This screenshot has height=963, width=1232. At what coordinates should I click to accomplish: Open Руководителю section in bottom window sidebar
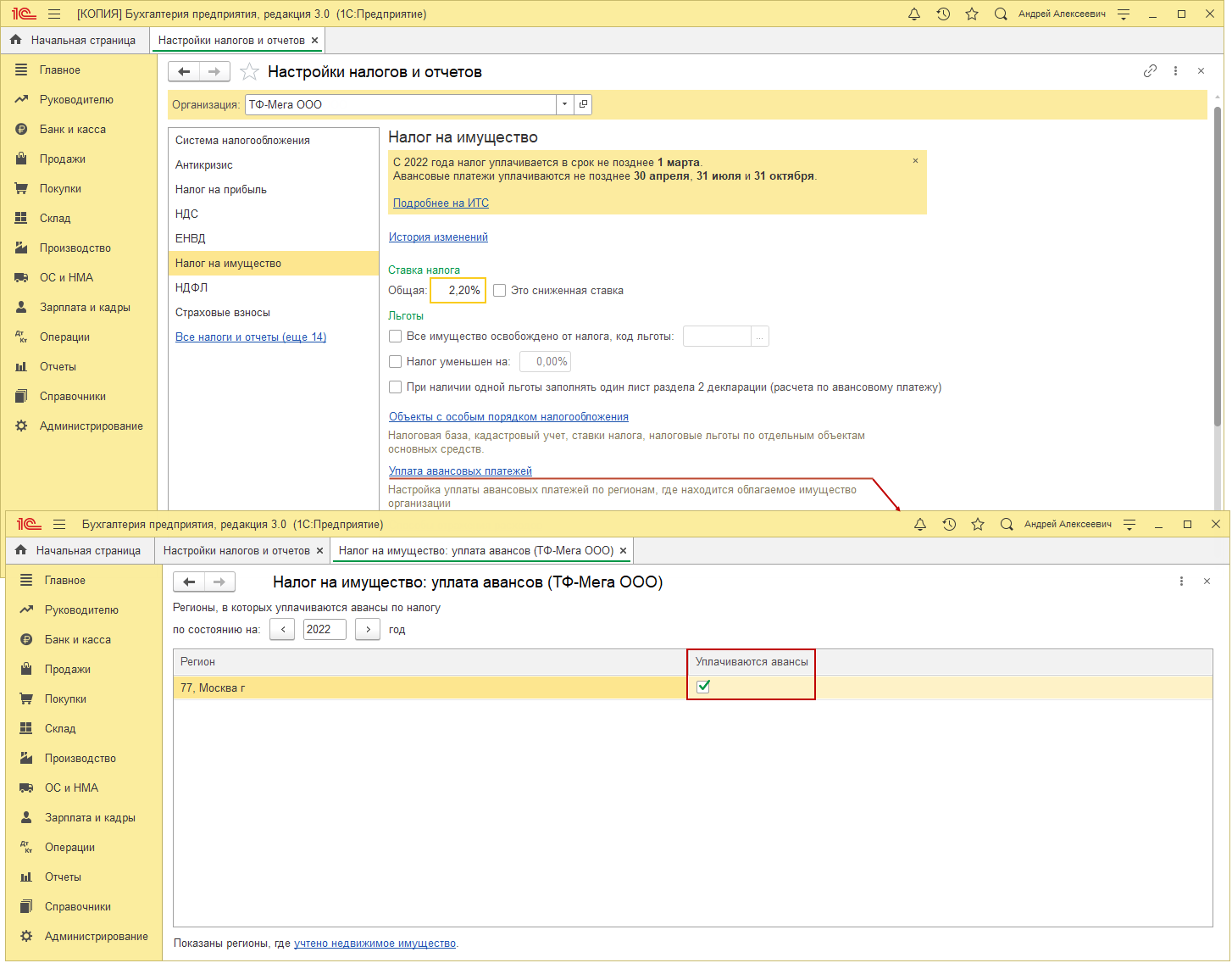tap(81, 610)
